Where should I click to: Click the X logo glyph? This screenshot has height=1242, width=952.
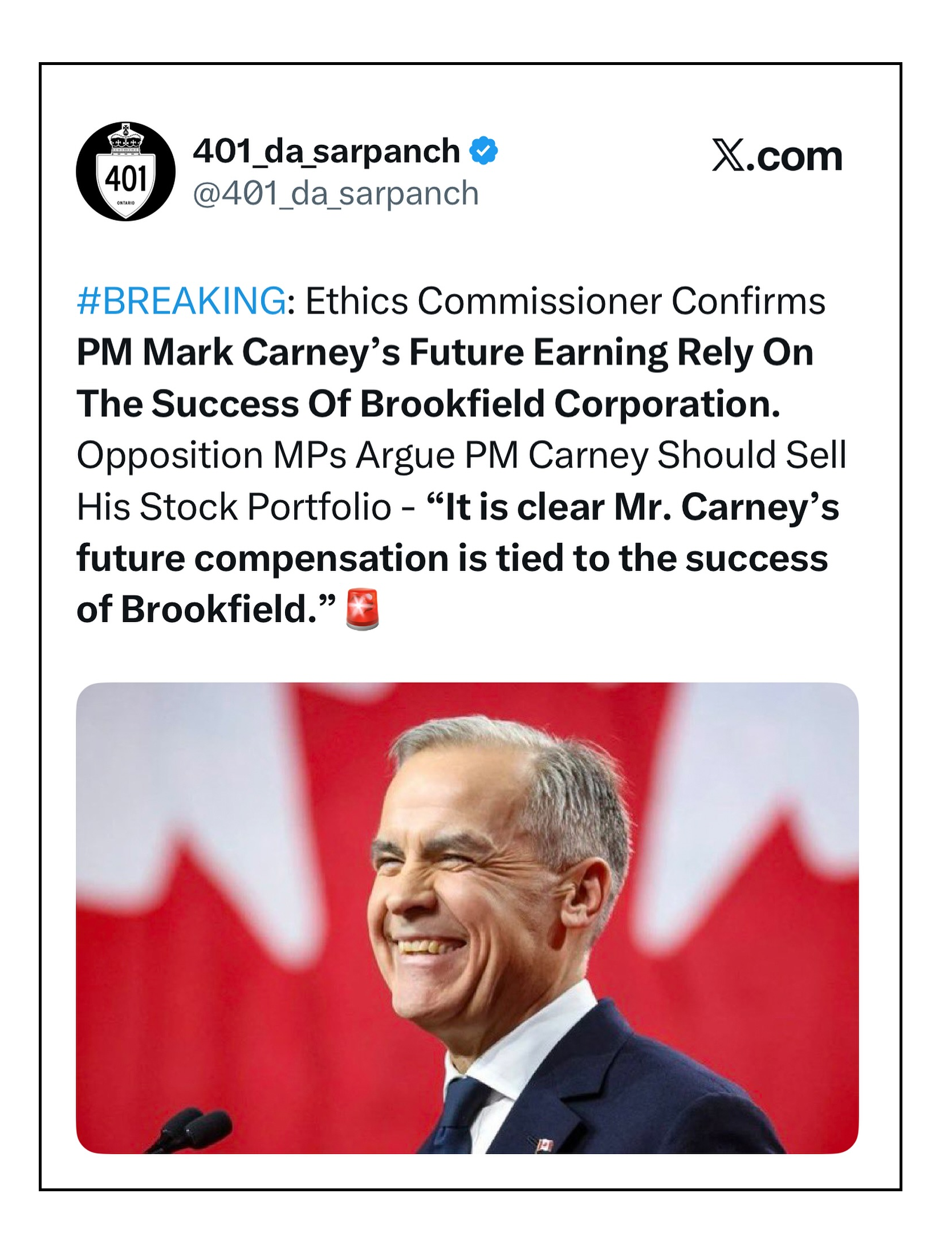(729, 156)
